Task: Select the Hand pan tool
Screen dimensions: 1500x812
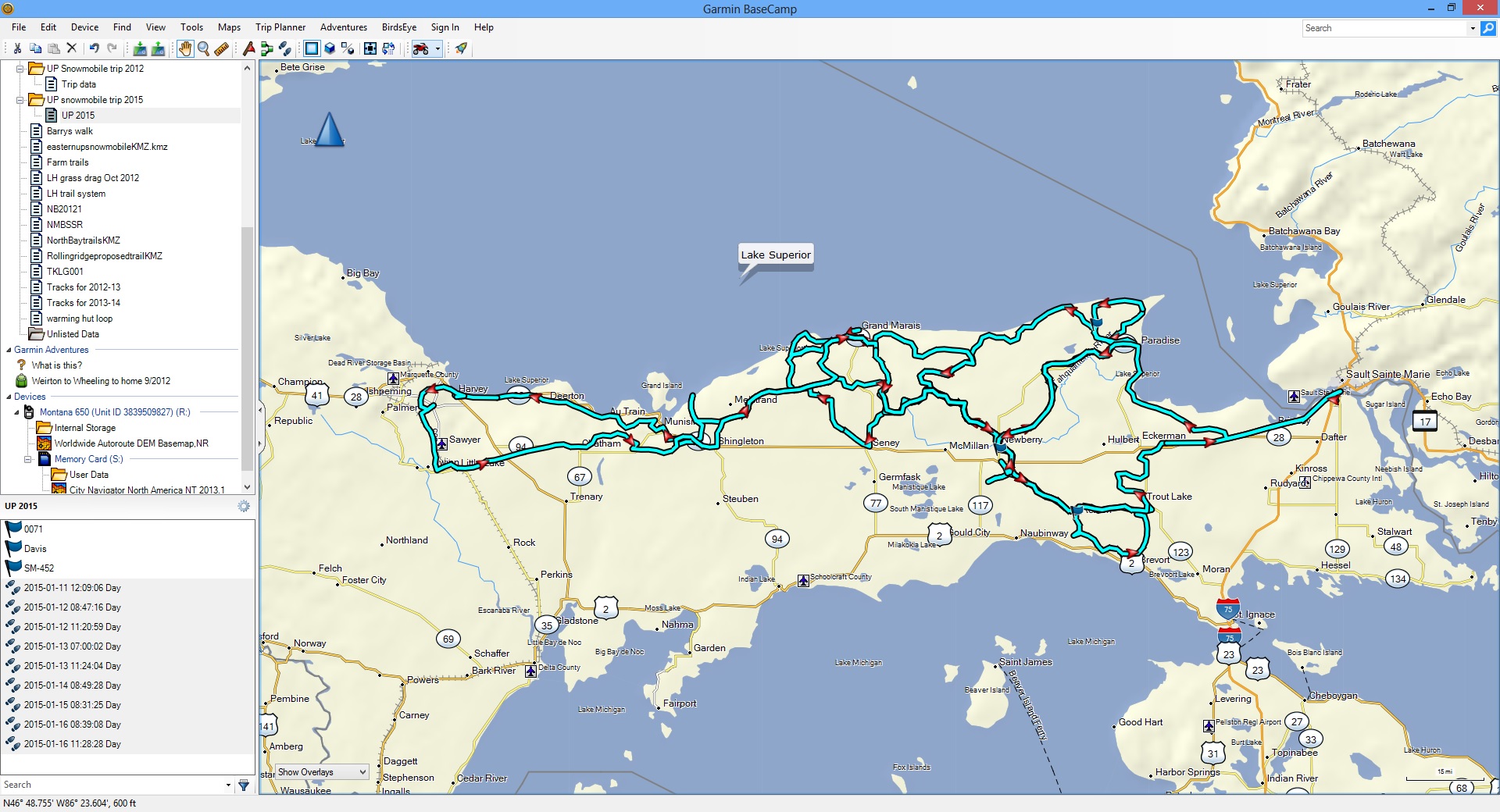Action: pyautogui.click(x=184, y=48)
